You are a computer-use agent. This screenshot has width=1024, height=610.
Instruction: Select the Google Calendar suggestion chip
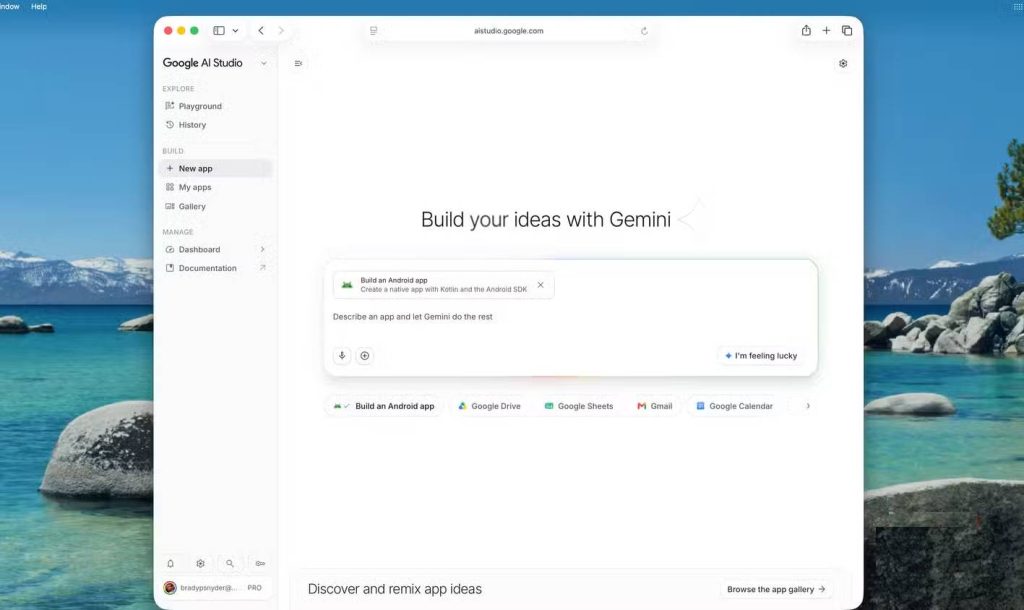coord(734,406)
